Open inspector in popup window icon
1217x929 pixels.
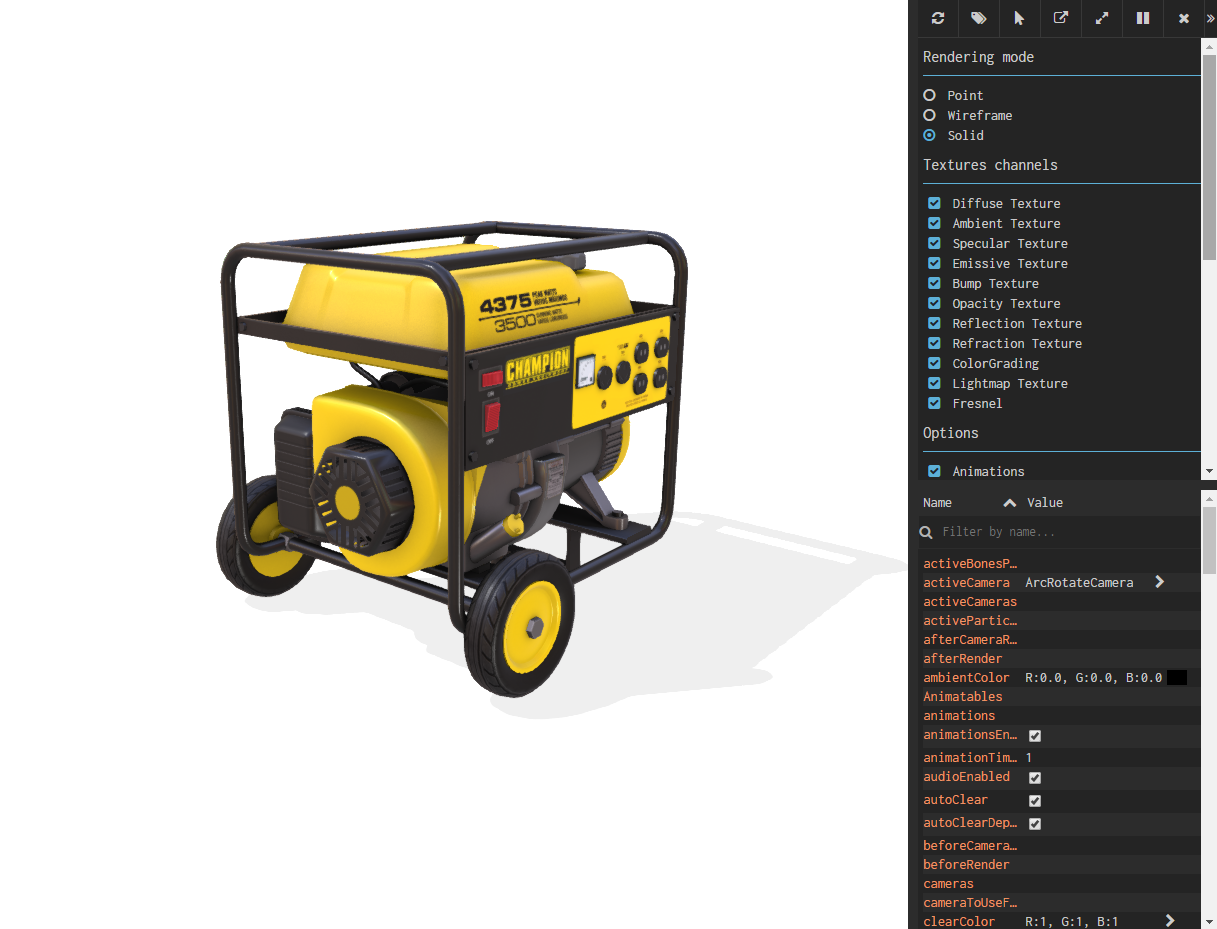pos(1061,18)
